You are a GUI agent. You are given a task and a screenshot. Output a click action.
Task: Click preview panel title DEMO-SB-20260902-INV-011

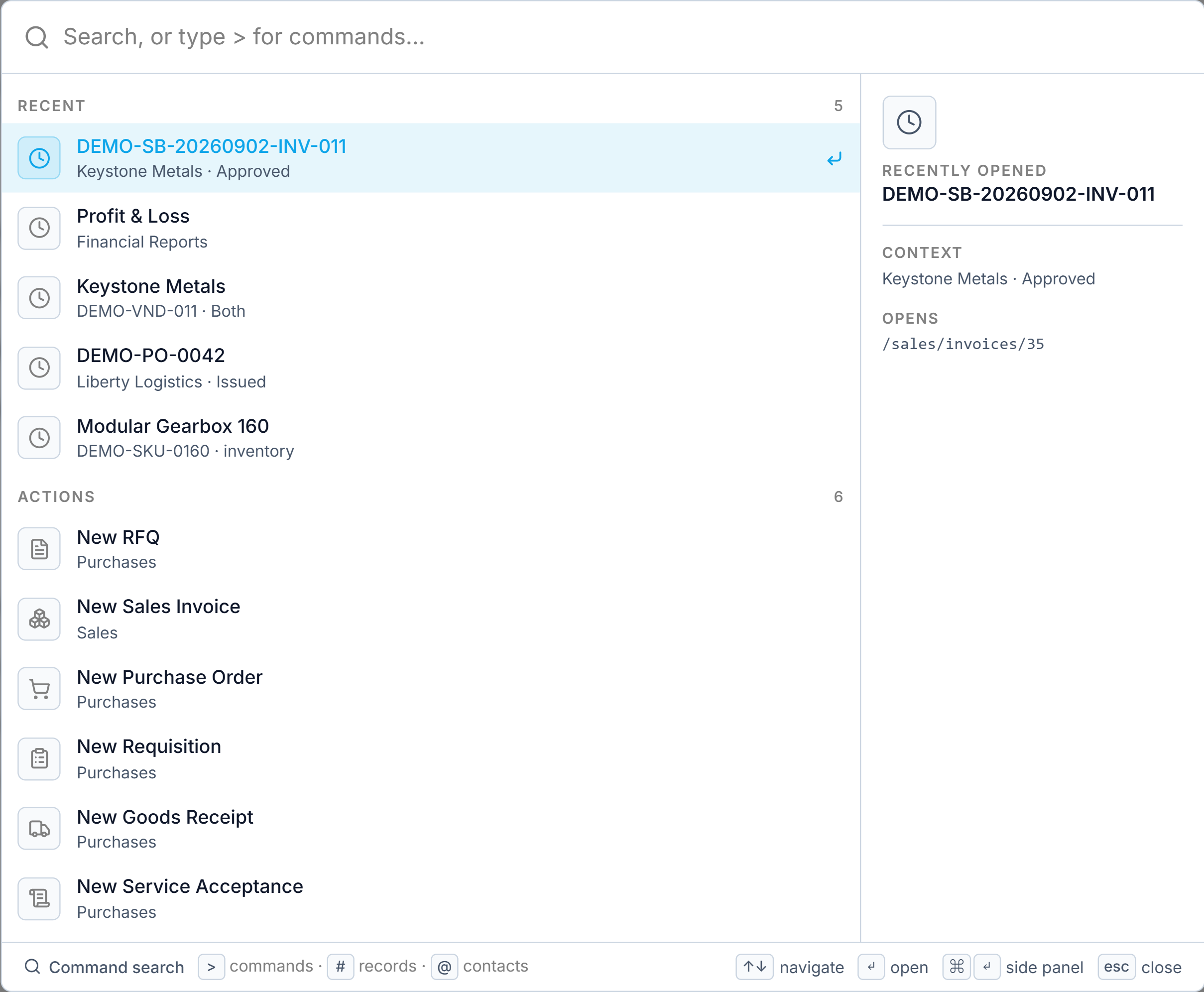[x=1018, y=194]
